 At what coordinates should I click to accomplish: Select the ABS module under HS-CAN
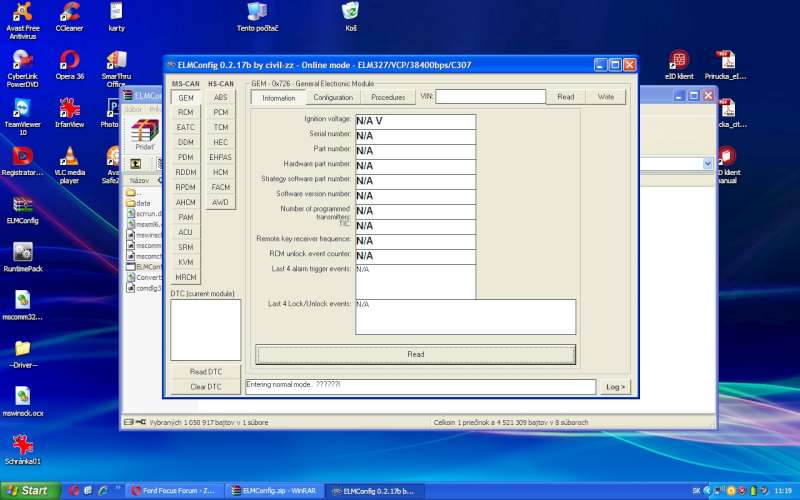(x=220, y=98)
